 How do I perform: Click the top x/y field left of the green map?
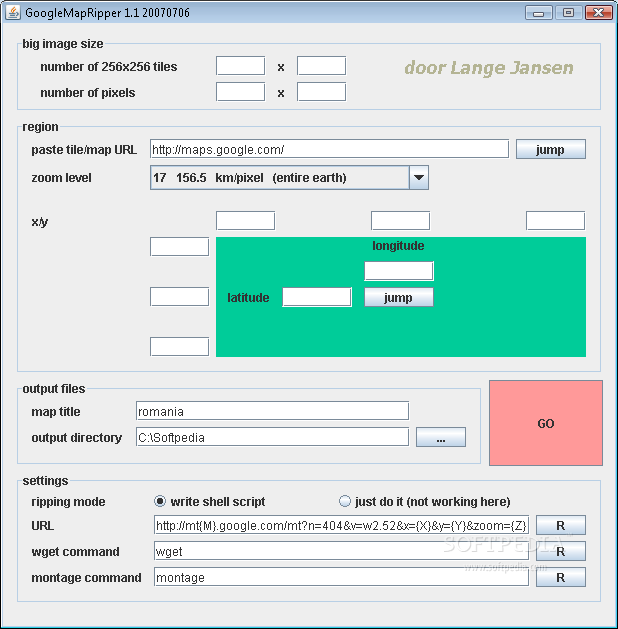180,247
